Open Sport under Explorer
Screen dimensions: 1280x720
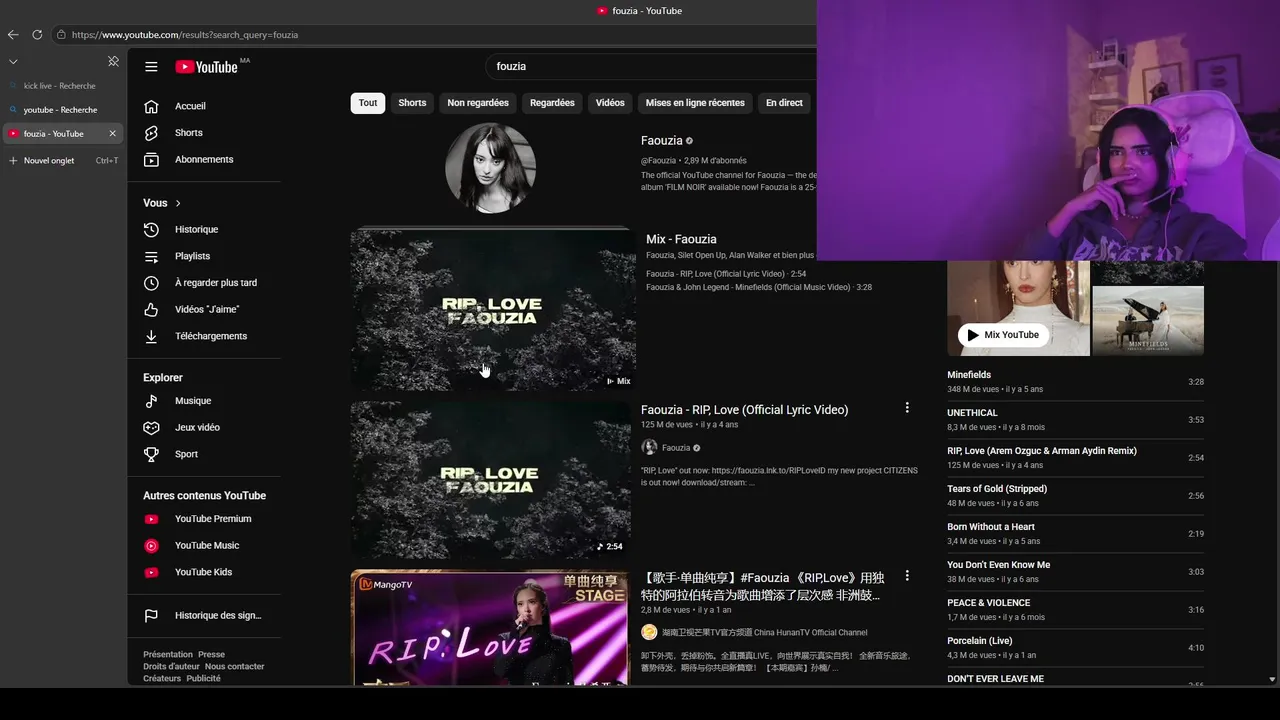(186, 454)
